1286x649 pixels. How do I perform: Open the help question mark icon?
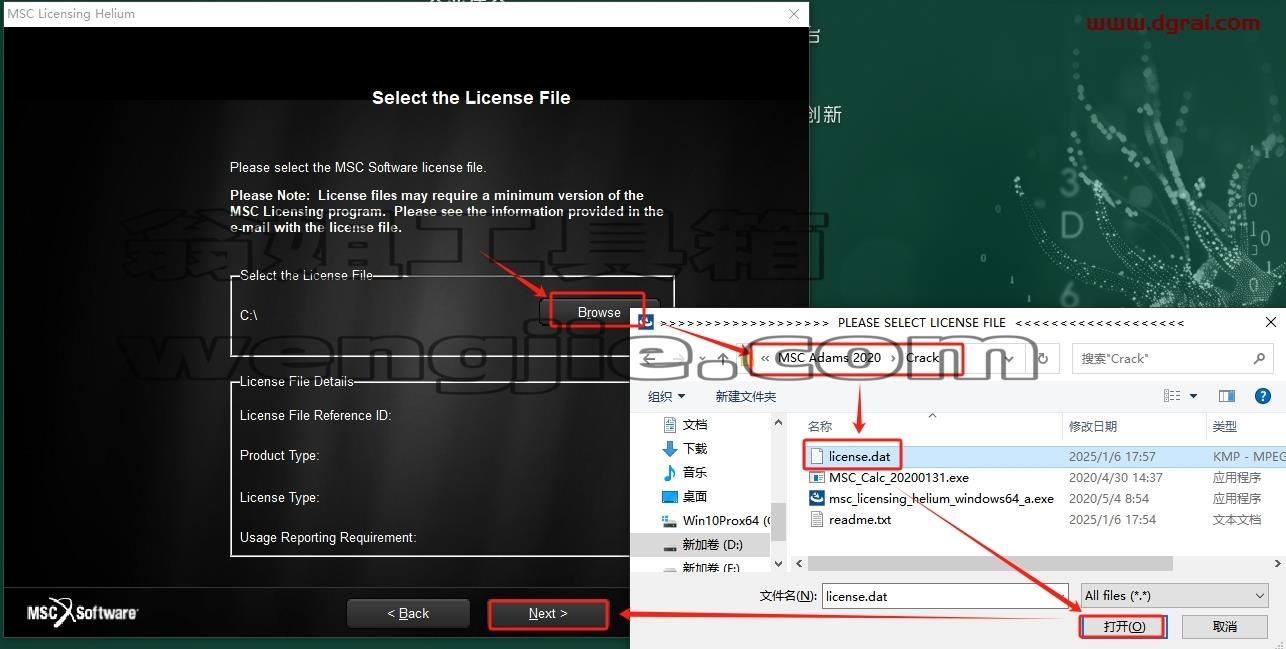(1262, 396)
